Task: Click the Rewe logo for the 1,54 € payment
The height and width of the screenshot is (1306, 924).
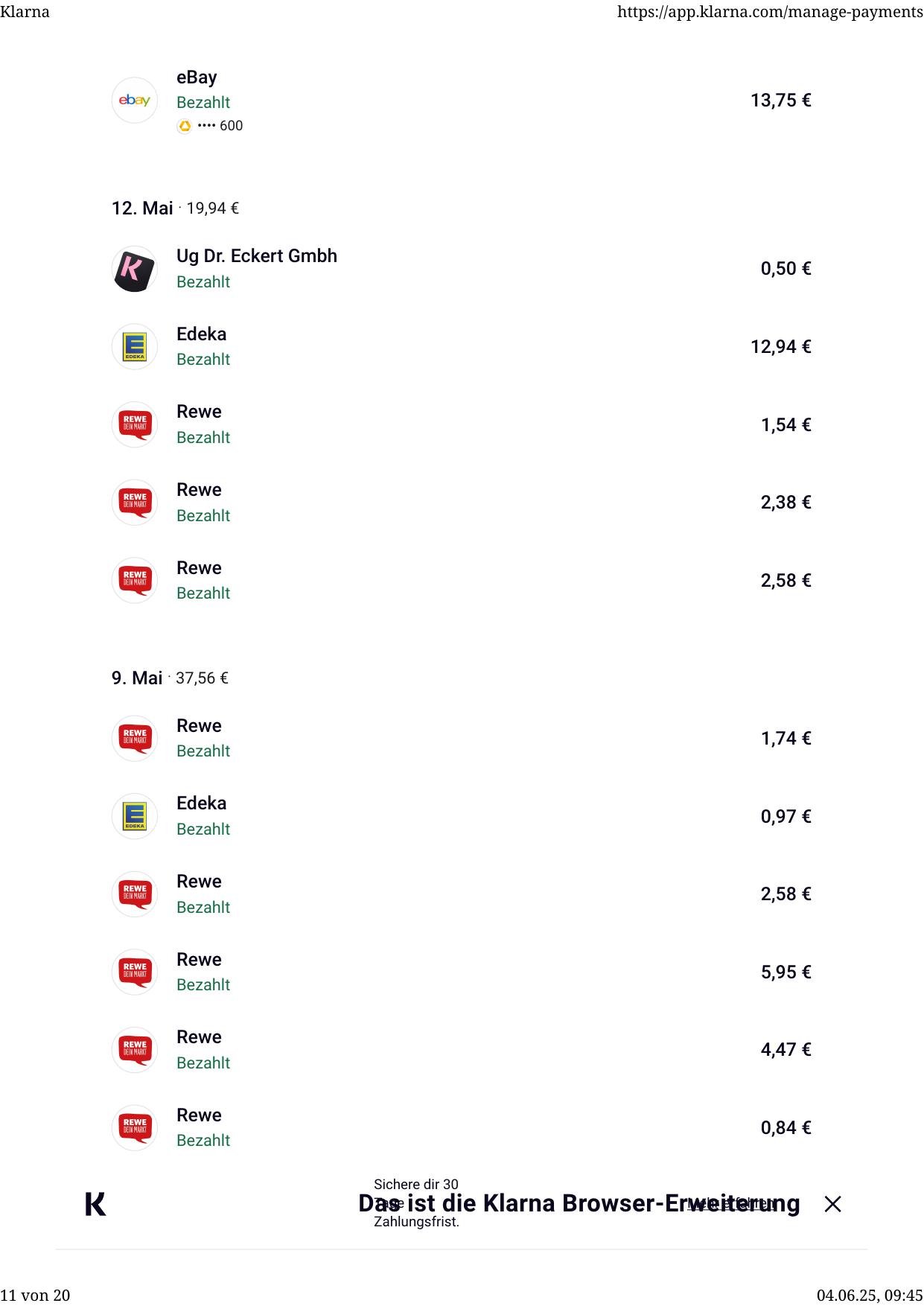Action: tap(135, 424)
